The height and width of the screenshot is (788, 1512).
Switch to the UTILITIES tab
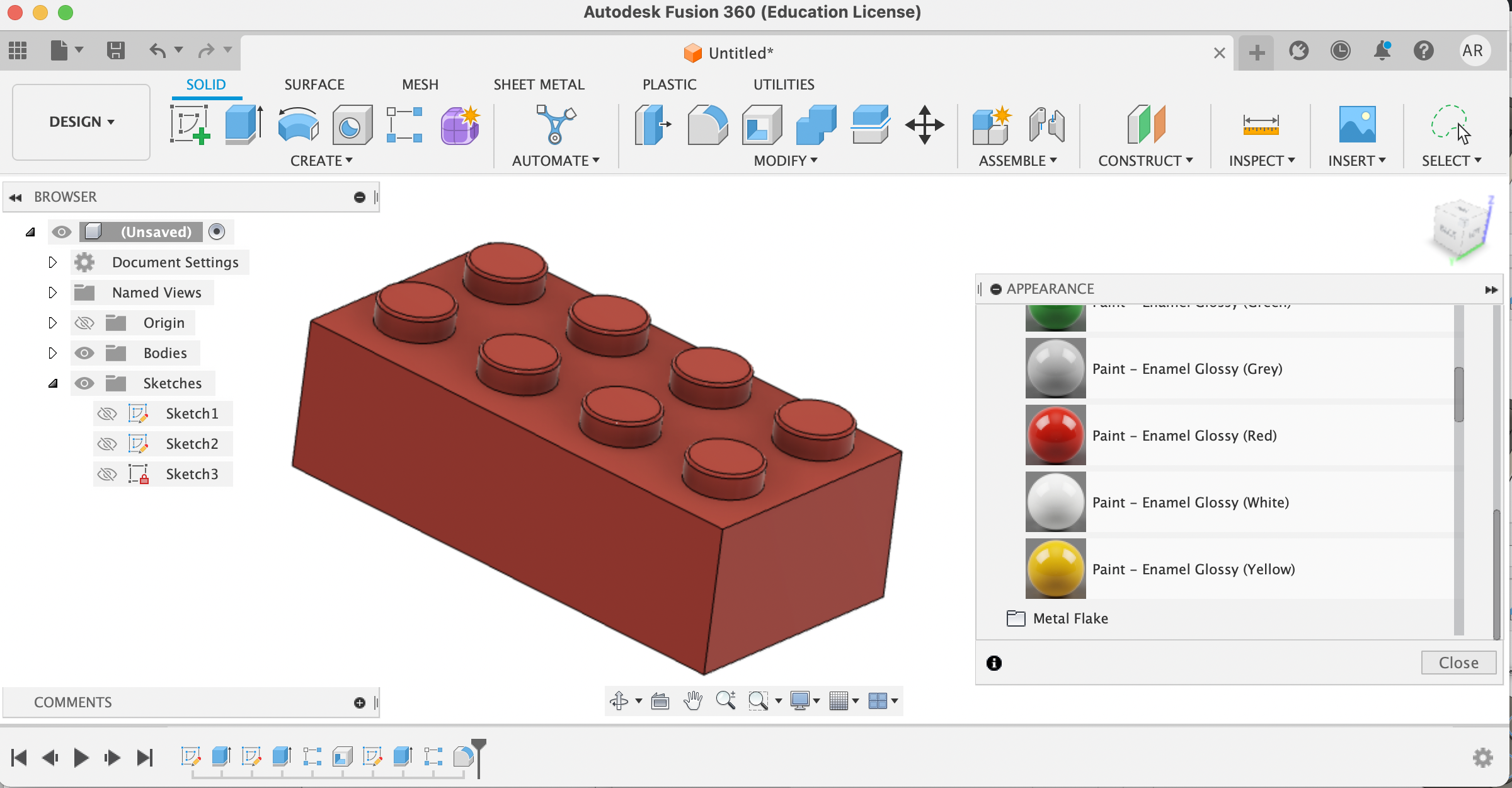pyautogui.click(x=784, y=84)
